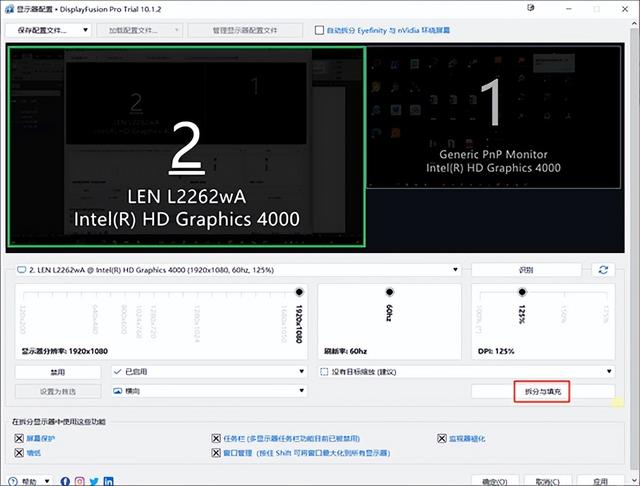Viewport: 640px width, 486px height.
Task: Toggle the 屏幕保护 checkbox
Action: [19, 438]
